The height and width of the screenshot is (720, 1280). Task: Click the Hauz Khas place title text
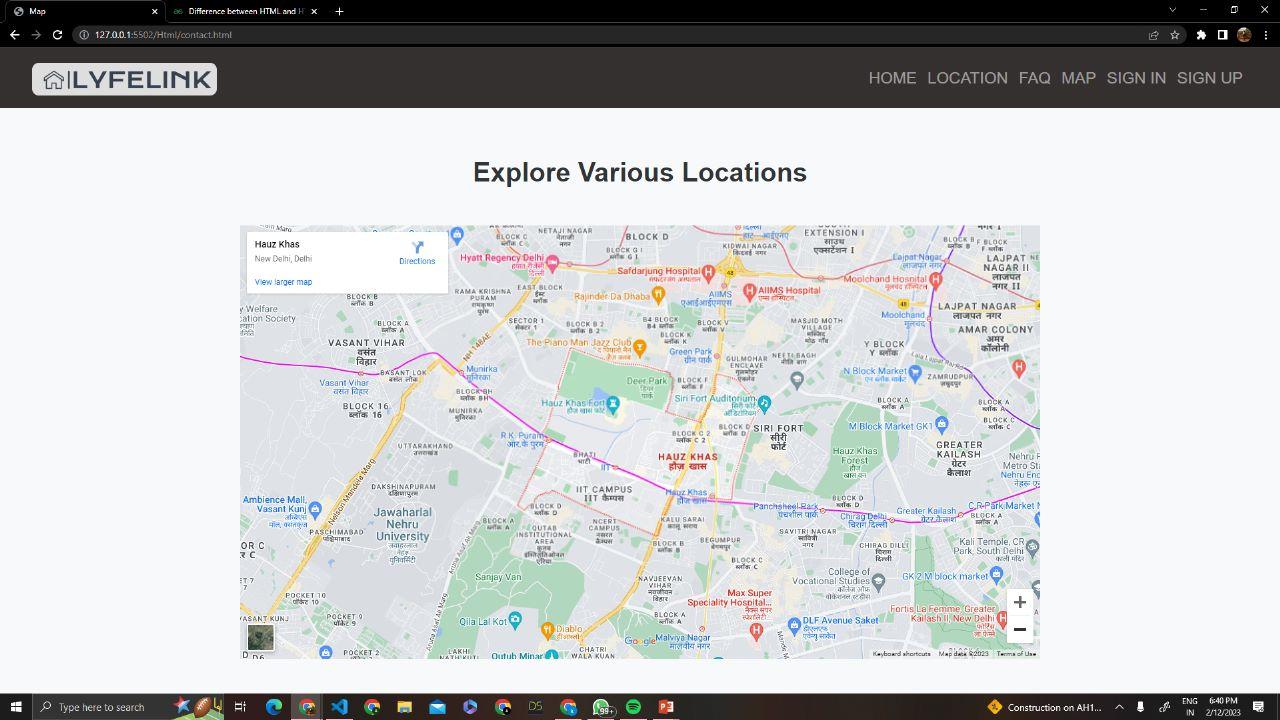[x=277, y=244]
